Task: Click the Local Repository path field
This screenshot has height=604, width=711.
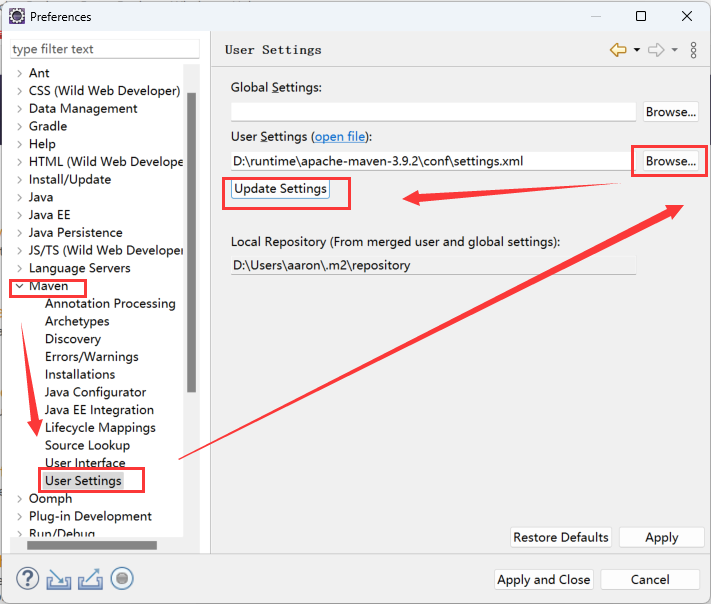Action: pyautogui.click(x=433, y=265)
